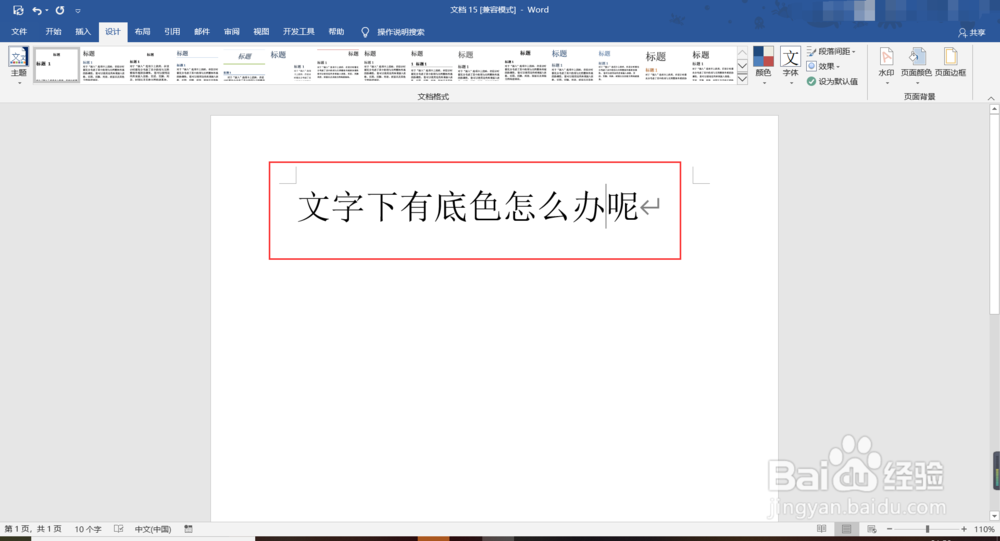1000x541 pixels.
Task: Switch to print layout view icon
Action: (846, 529)
